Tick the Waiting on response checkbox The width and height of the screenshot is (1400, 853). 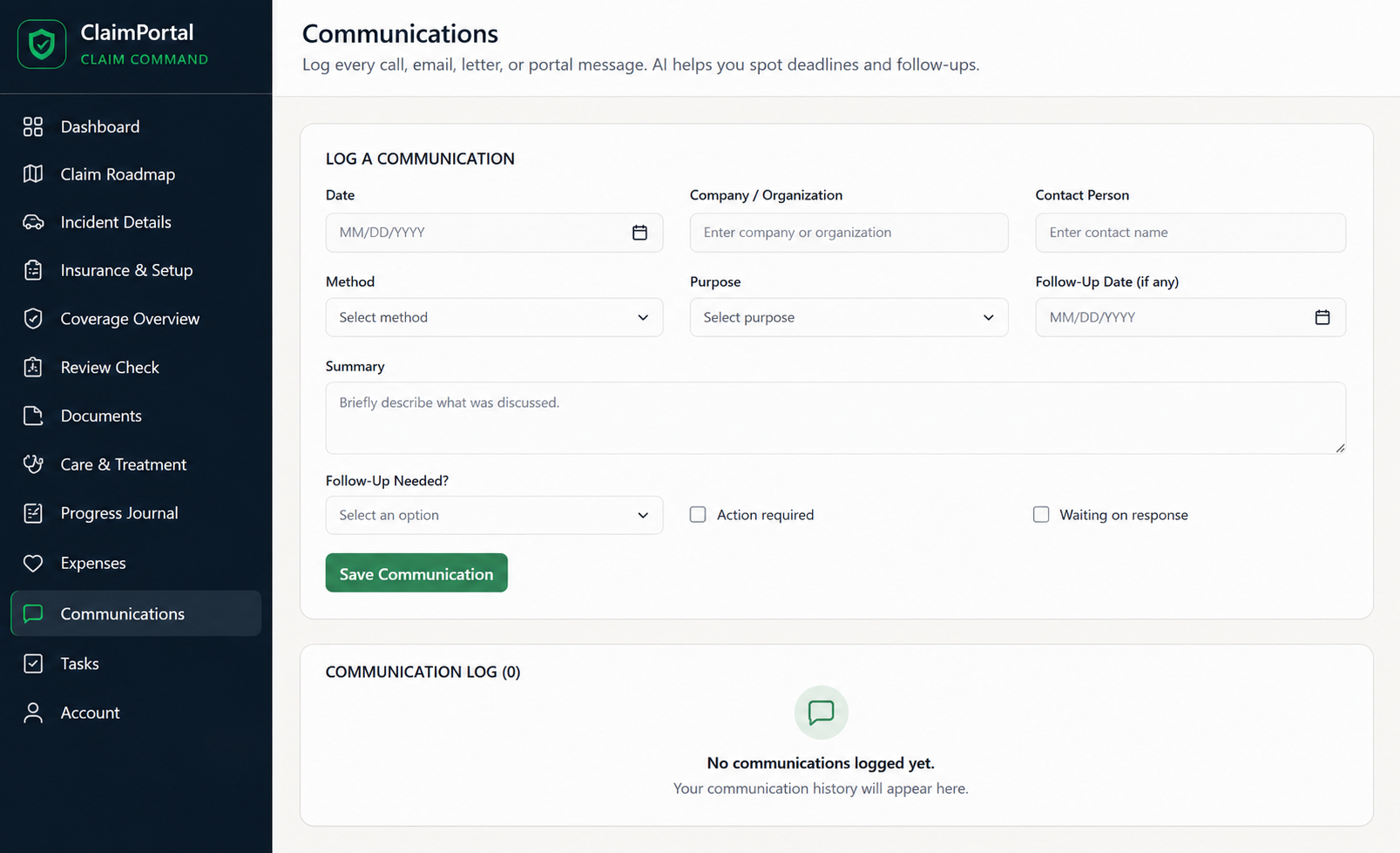point(1041,515)
